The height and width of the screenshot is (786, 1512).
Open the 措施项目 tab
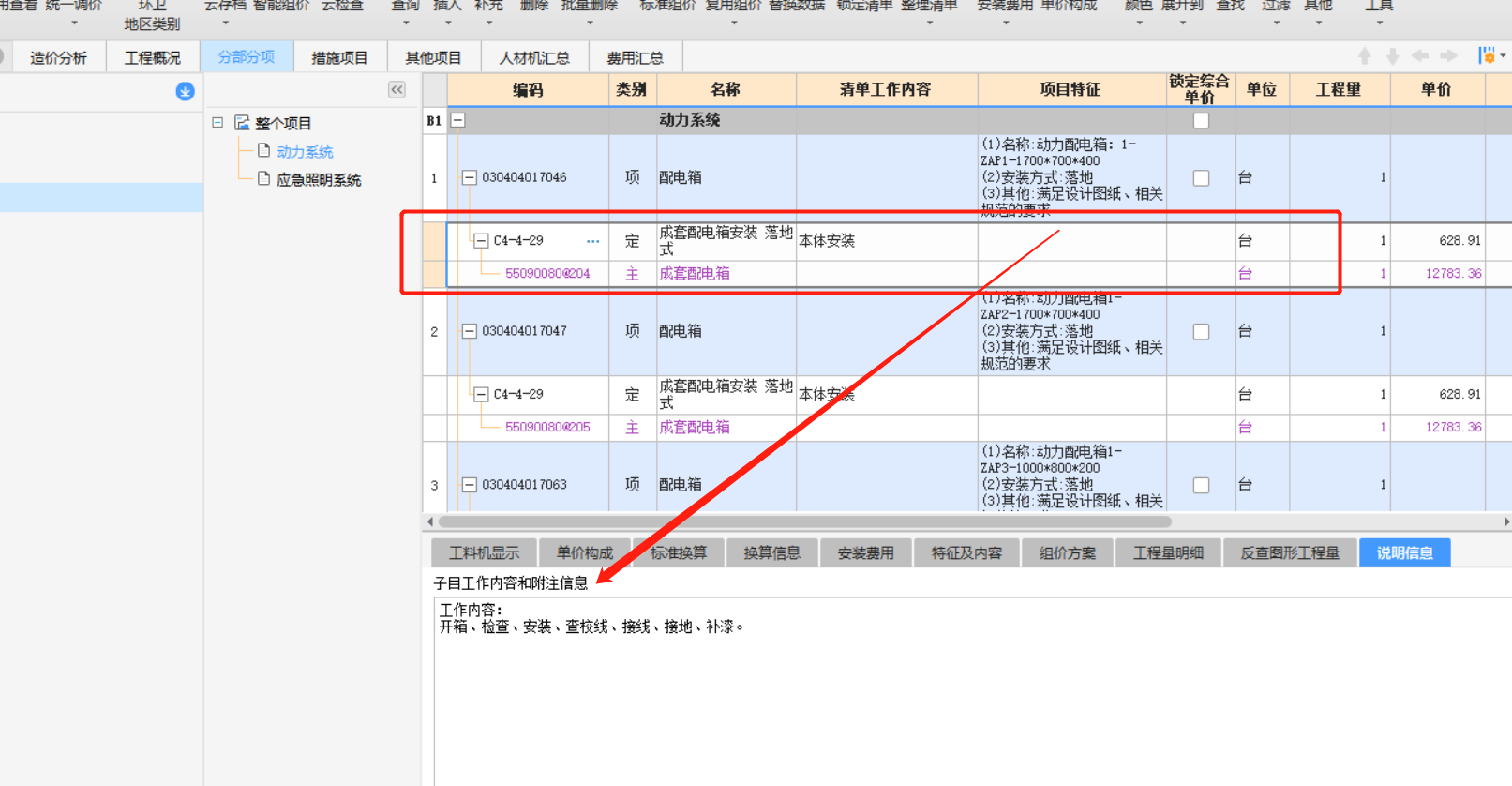(x=339, y=57)
